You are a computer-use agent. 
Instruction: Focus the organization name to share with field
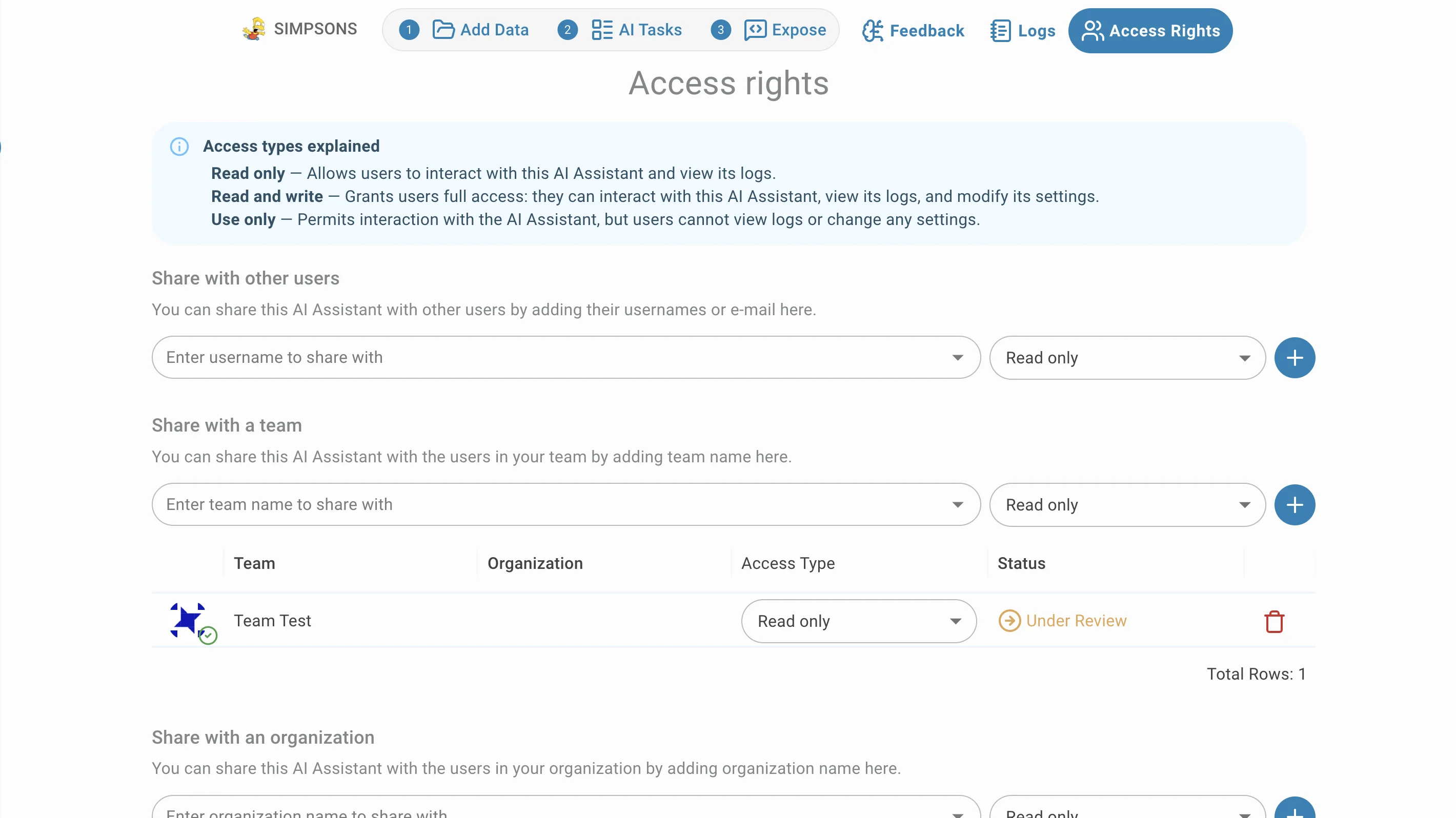tap(567, 808)
